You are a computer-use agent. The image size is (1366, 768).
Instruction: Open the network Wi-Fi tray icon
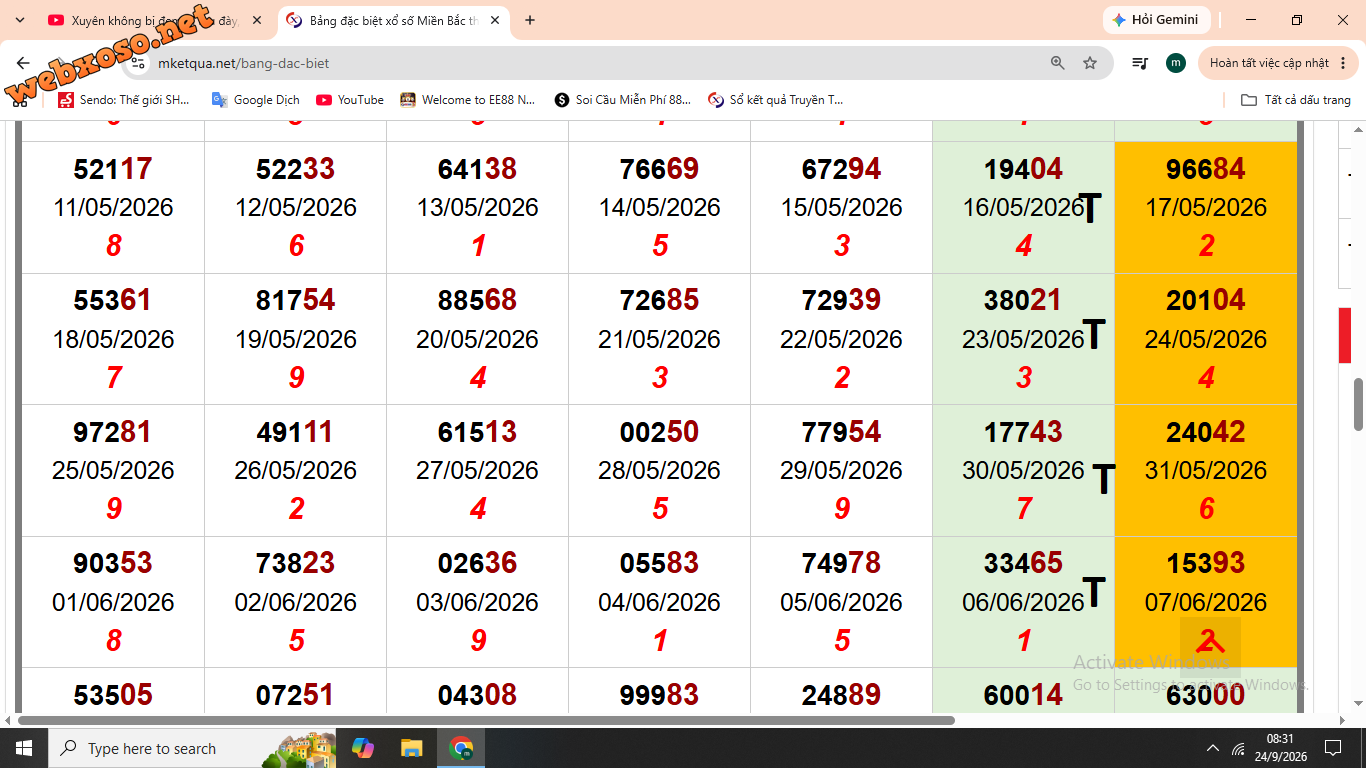point(1239,748)
